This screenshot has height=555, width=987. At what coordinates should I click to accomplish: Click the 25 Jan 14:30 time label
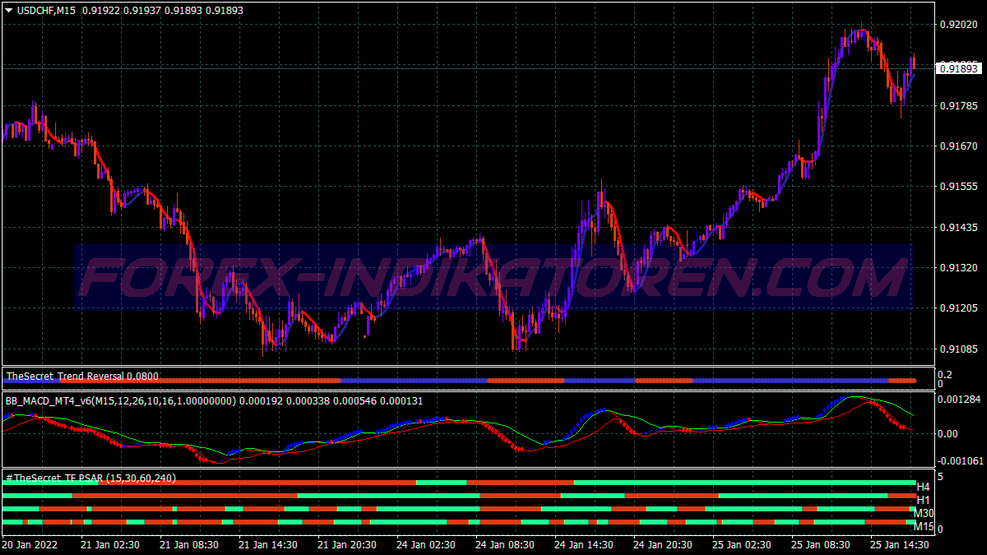900,545
